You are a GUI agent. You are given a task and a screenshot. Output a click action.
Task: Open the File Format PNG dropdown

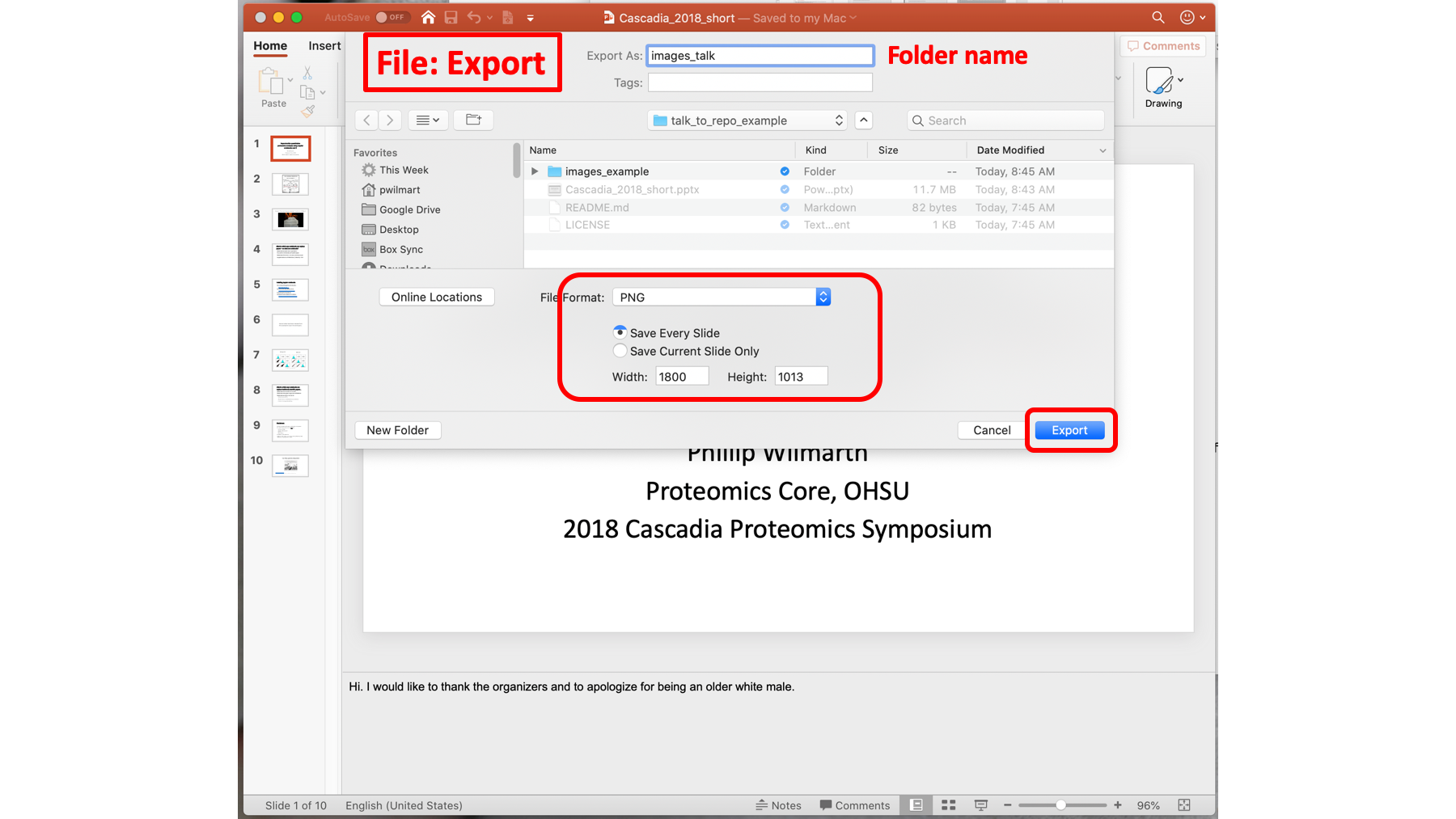click(722, 297)
